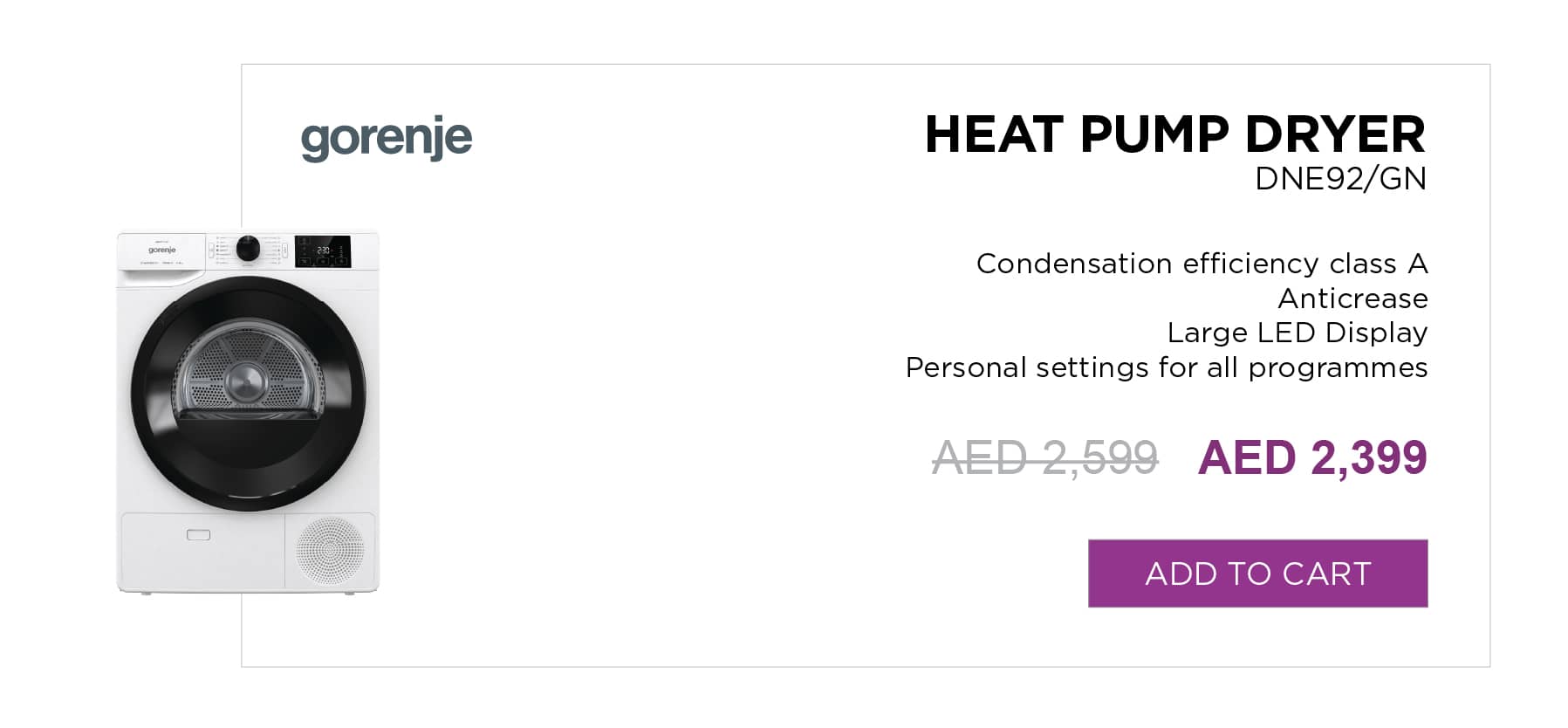The image size is (1568, 728).
Task: Click the Large LED Display feature text
Action: coord(1298,333)
